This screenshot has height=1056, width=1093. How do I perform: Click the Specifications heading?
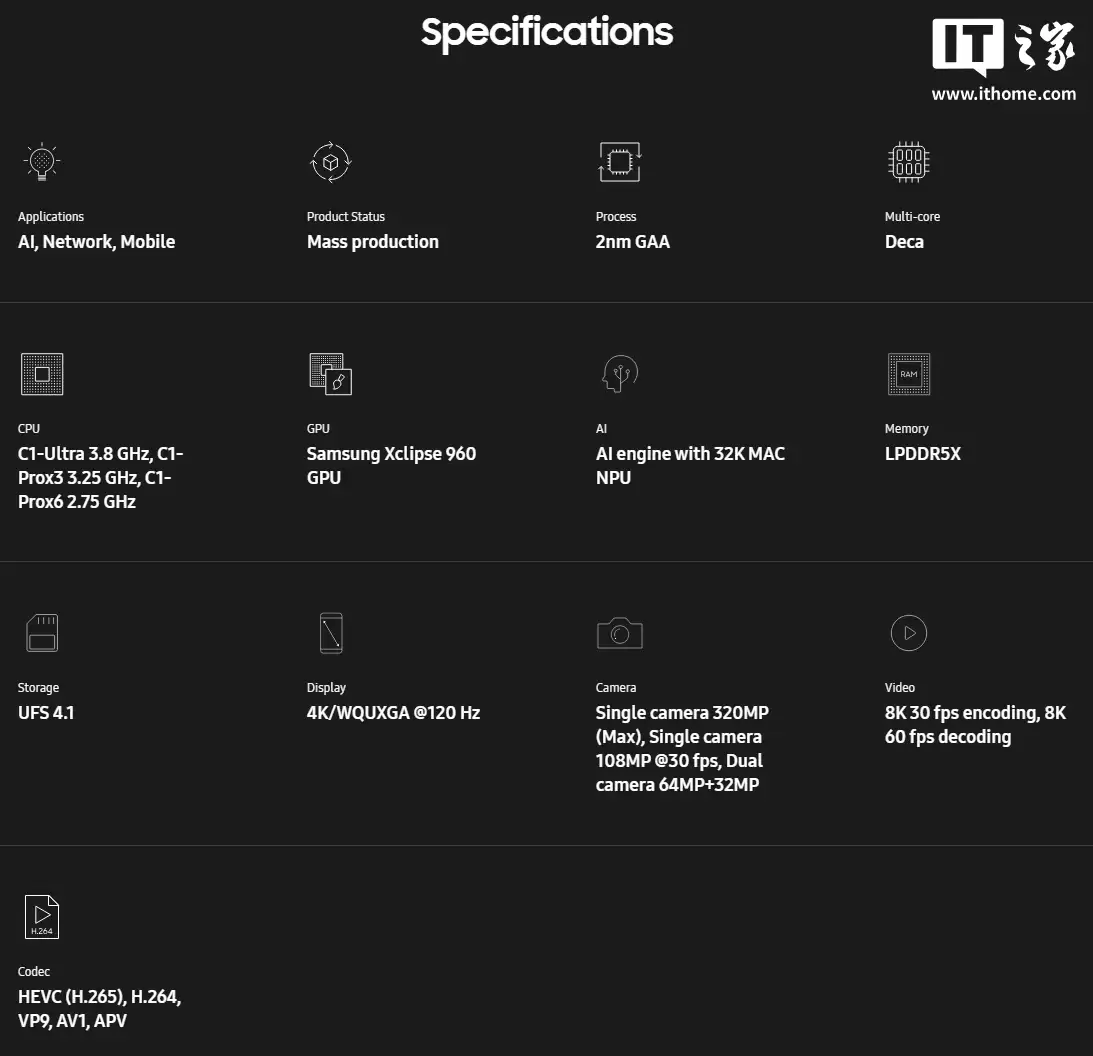pyautogui.click(x=546, y=32)
